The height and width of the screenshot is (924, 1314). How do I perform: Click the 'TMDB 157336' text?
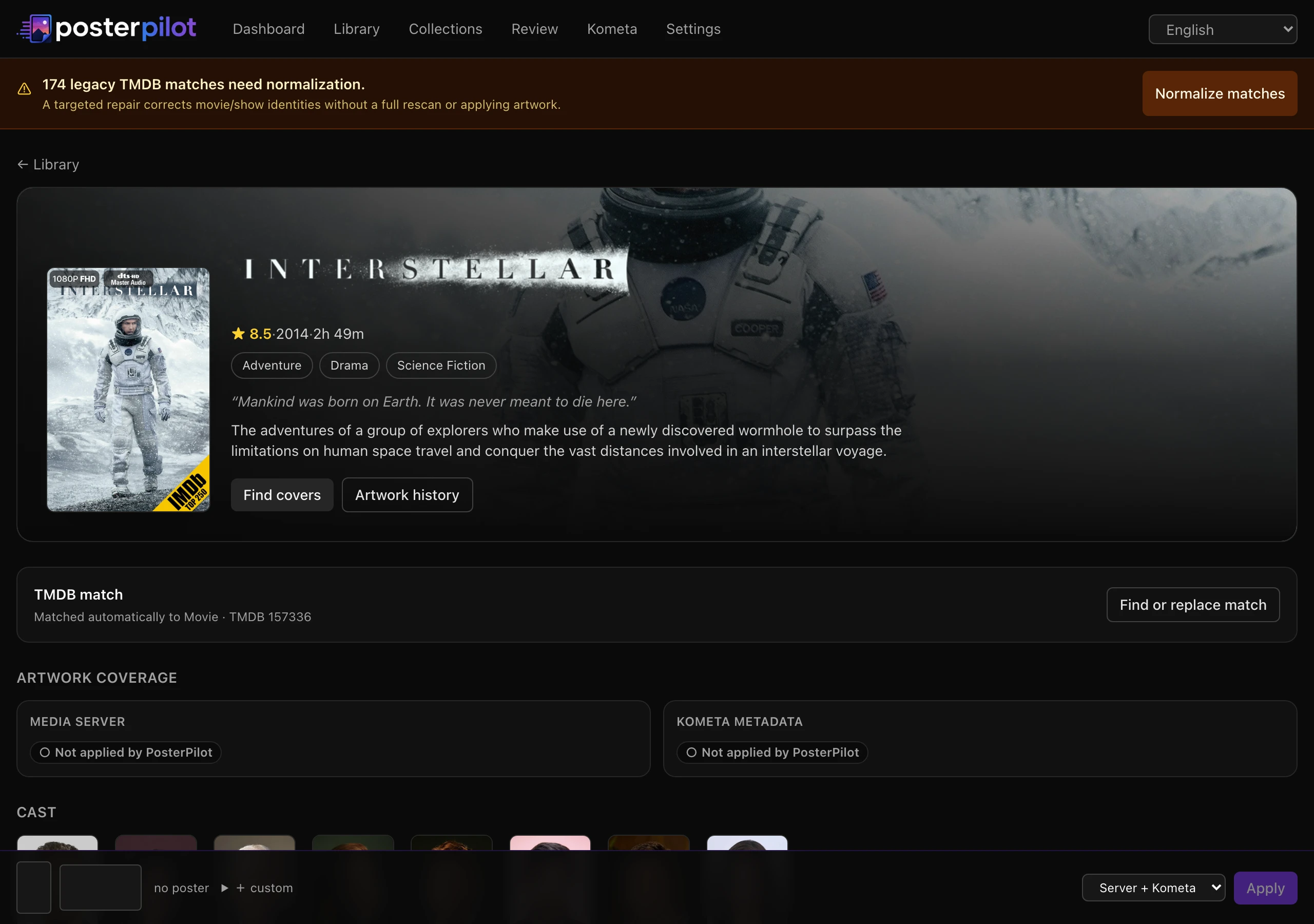[270, 617]
